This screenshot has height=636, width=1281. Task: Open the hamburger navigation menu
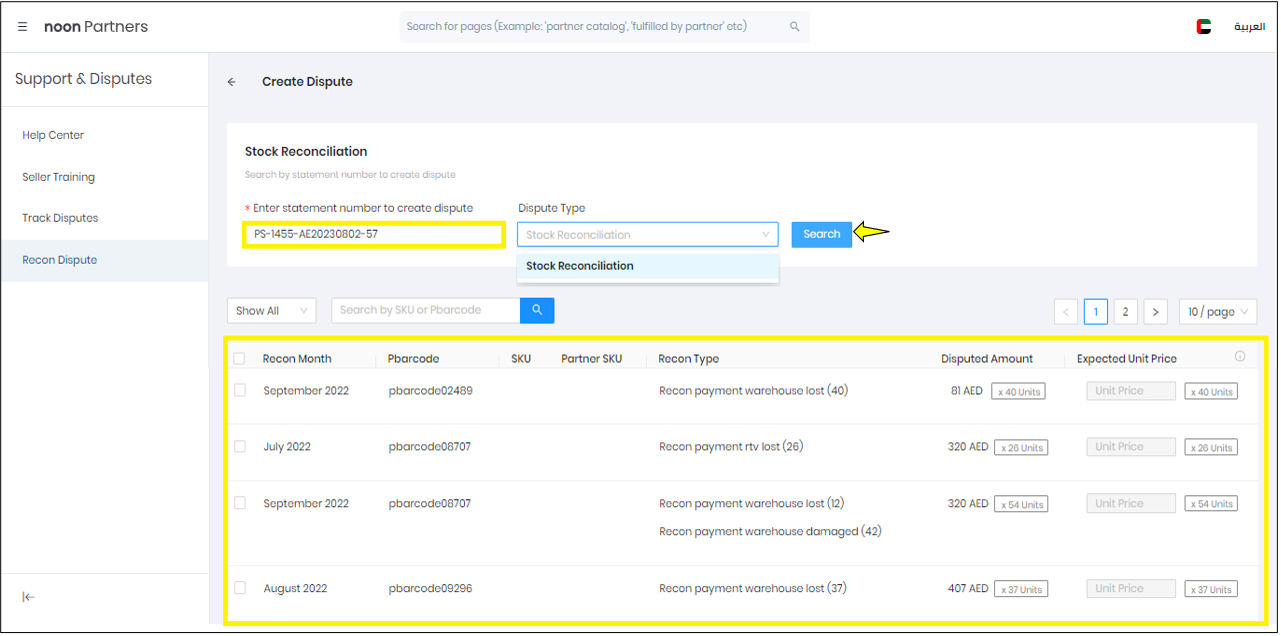point(22,26)
